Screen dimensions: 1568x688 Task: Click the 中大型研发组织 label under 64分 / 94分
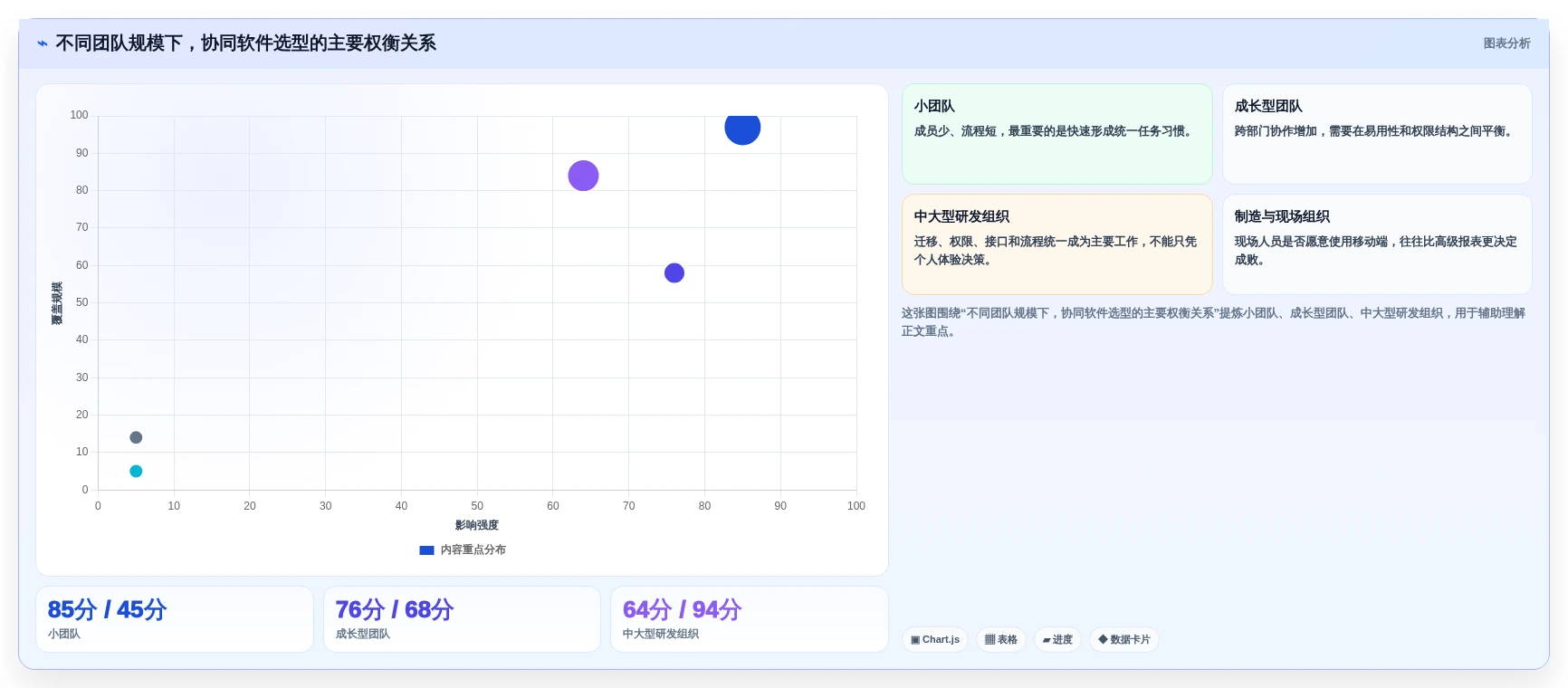tap(661, 635)
